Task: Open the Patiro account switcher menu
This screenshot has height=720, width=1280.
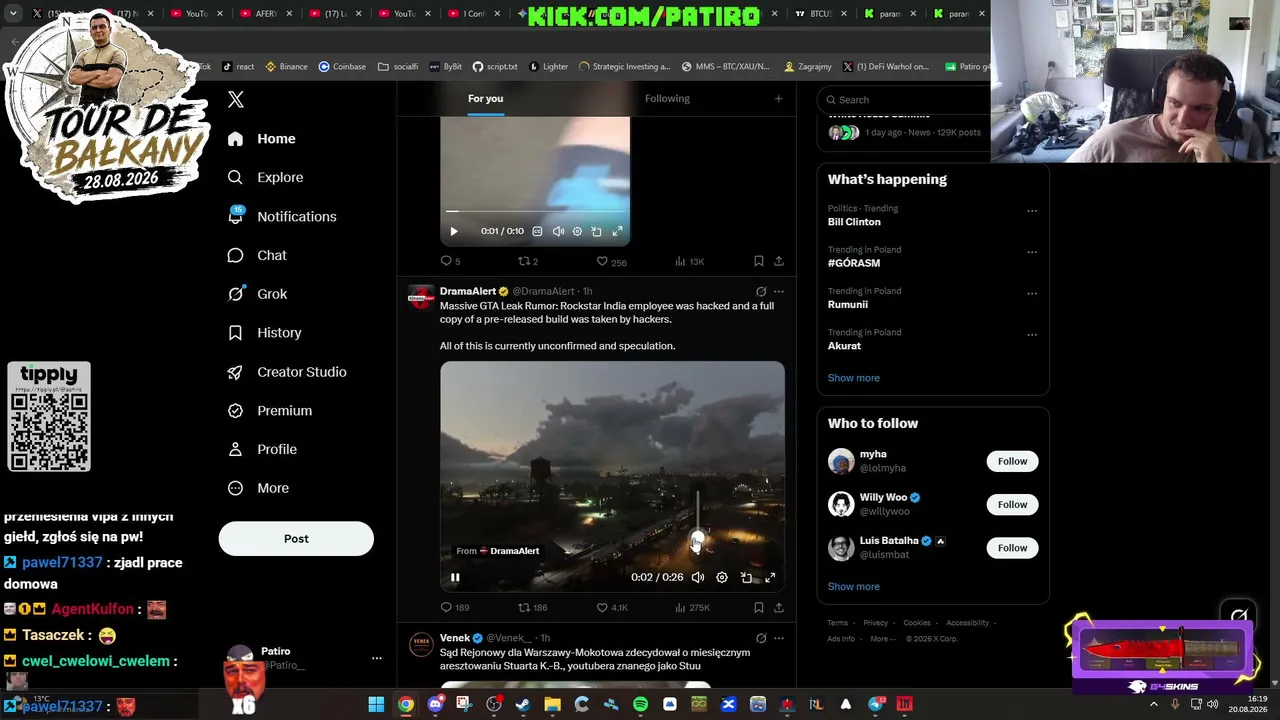Action: coord(377,658)
